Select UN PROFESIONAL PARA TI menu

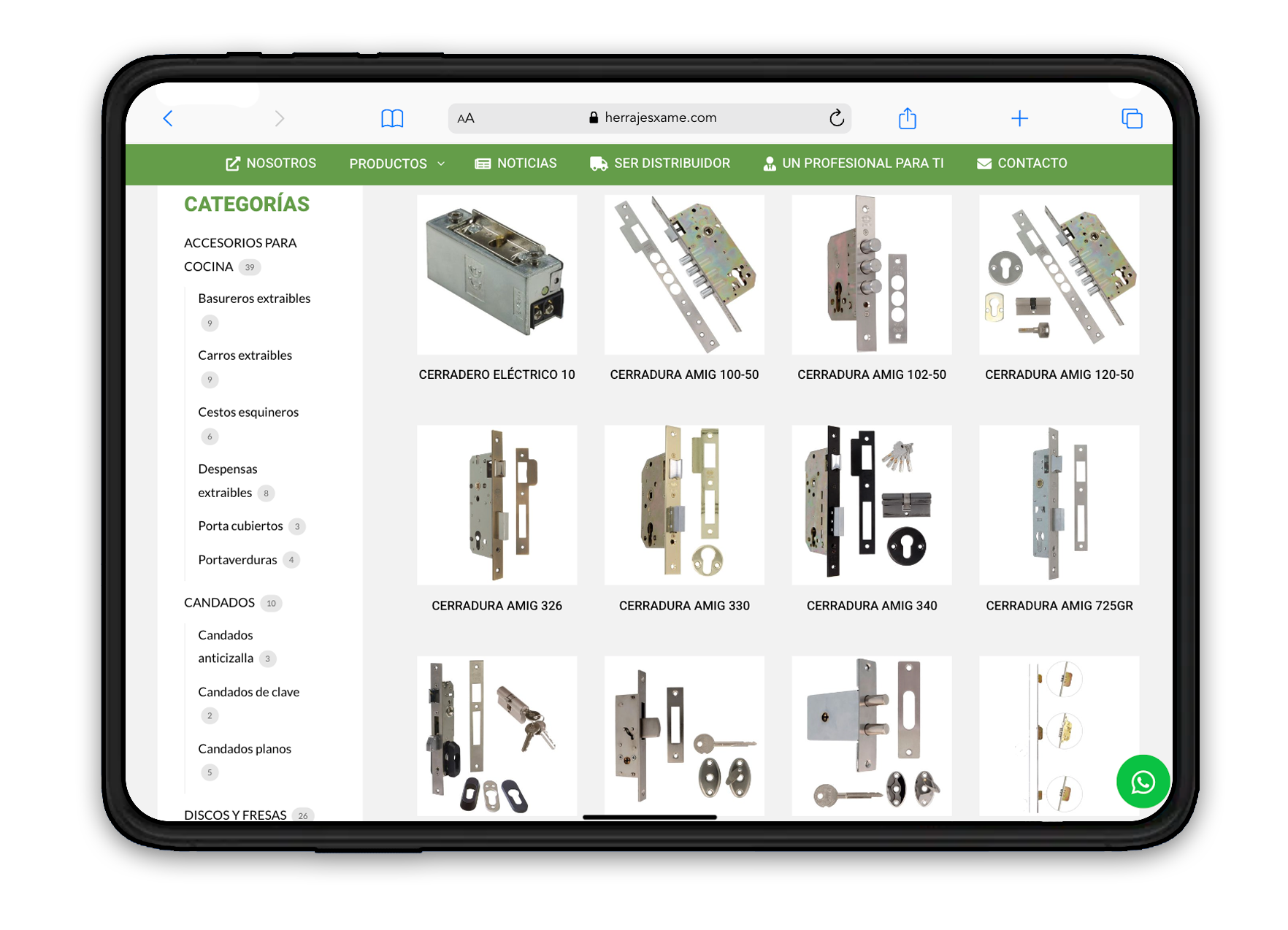click(x=853, y=164)
